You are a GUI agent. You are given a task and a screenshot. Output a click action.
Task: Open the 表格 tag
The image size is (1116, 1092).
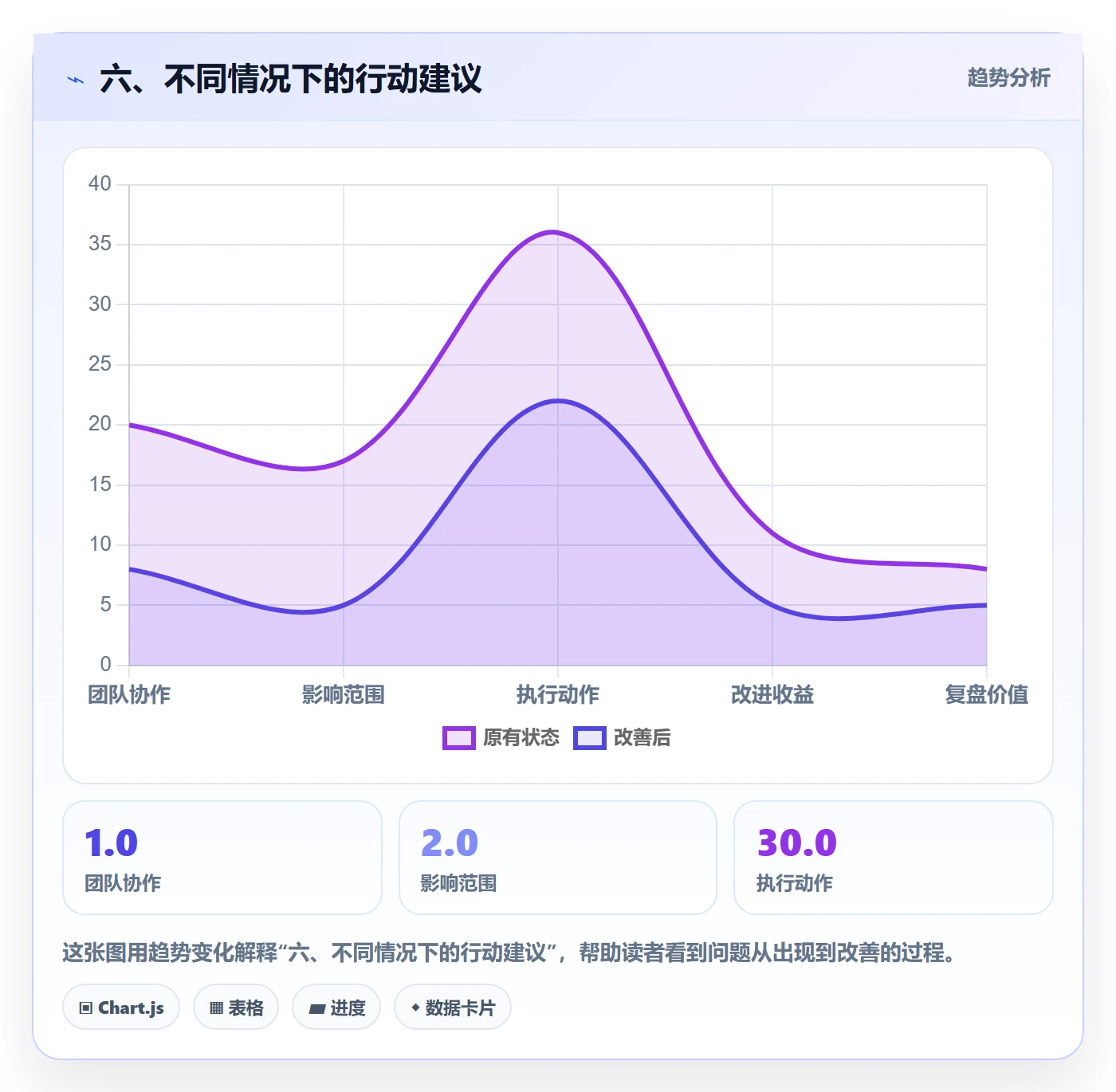click(236, 1008)
